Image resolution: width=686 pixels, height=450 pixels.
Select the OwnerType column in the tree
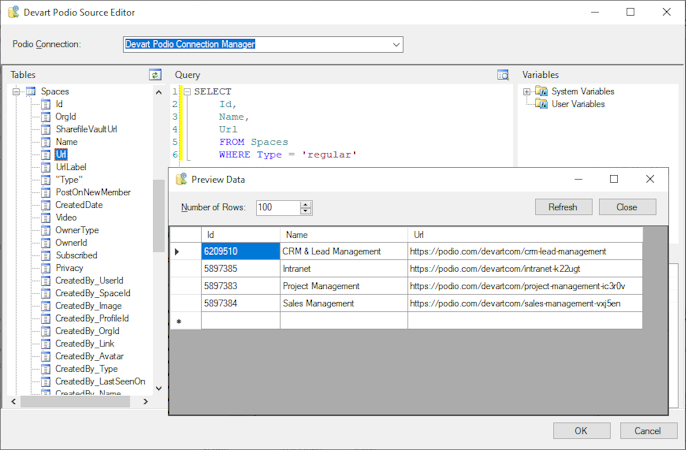(76, 230)
